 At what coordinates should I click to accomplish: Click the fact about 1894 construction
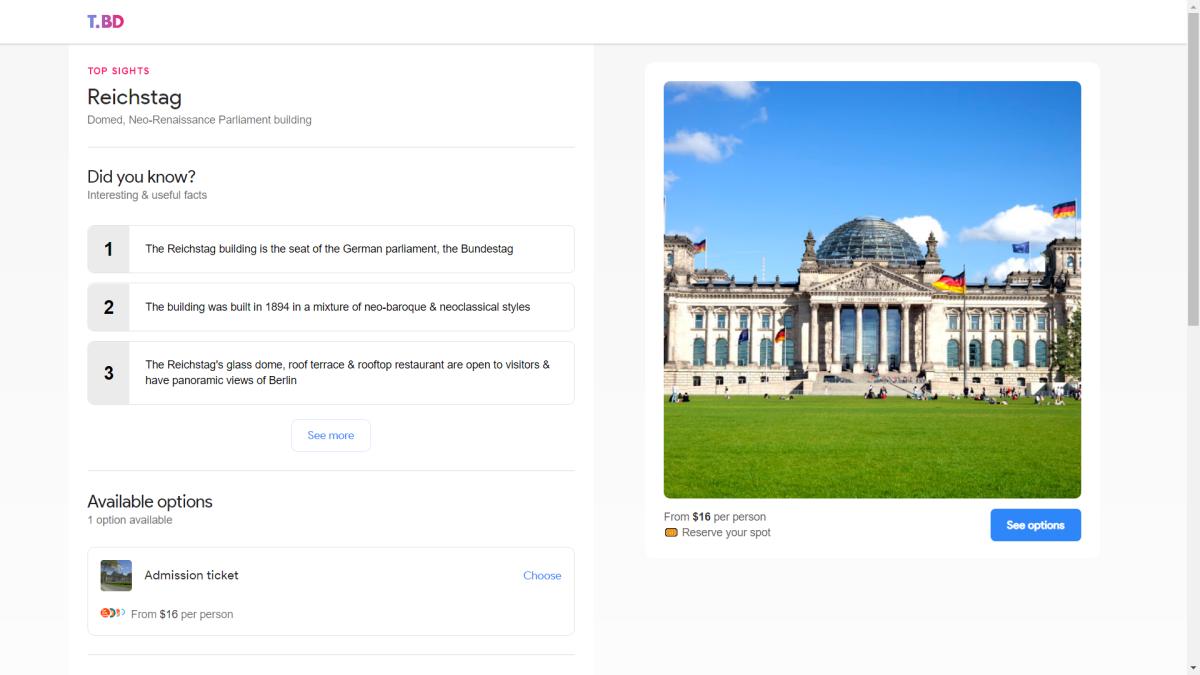coord(337,307)
